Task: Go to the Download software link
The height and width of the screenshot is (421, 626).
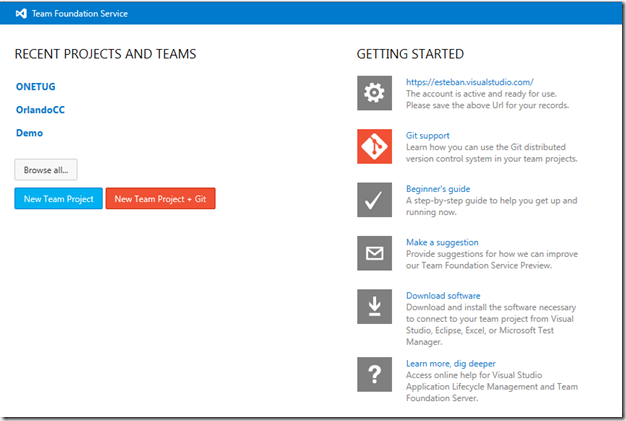Action: pyautogui.click(x=443, y=296)
